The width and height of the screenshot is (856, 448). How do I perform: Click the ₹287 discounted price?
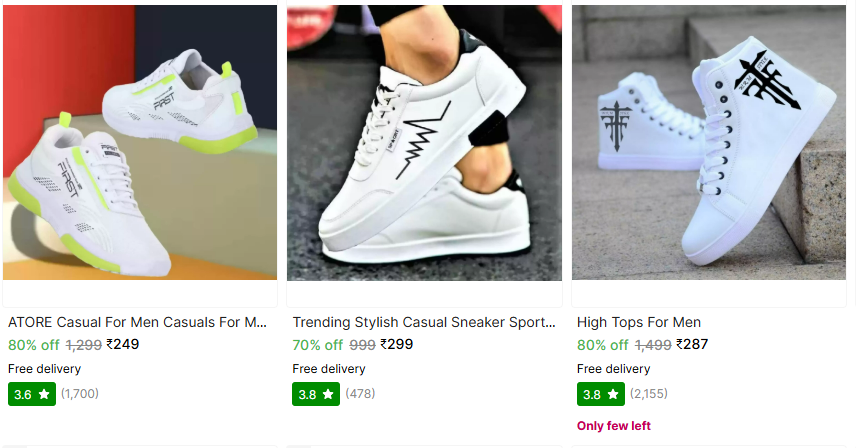click(x=692, y=344)
